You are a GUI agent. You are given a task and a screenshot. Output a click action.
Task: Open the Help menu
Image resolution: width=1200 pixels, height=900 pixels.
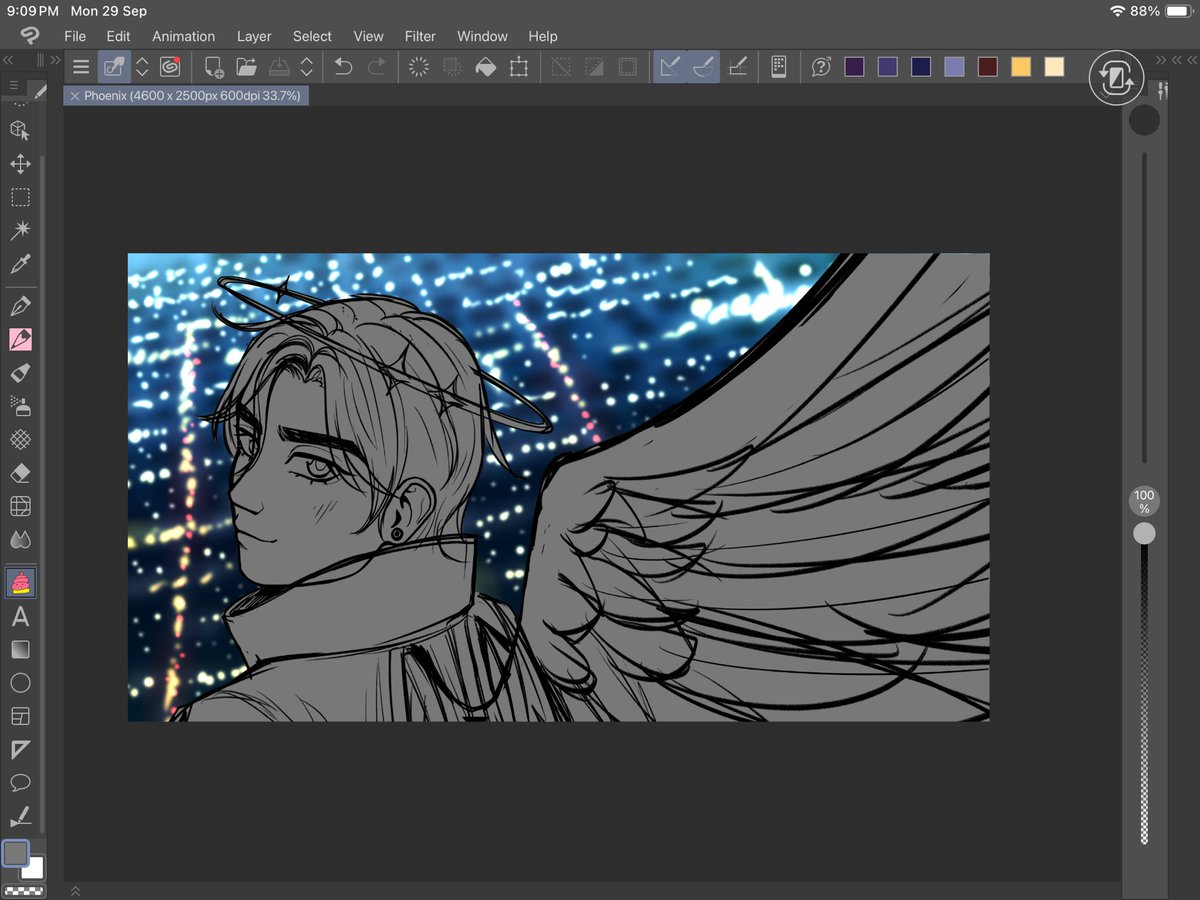tap(543, 36)
